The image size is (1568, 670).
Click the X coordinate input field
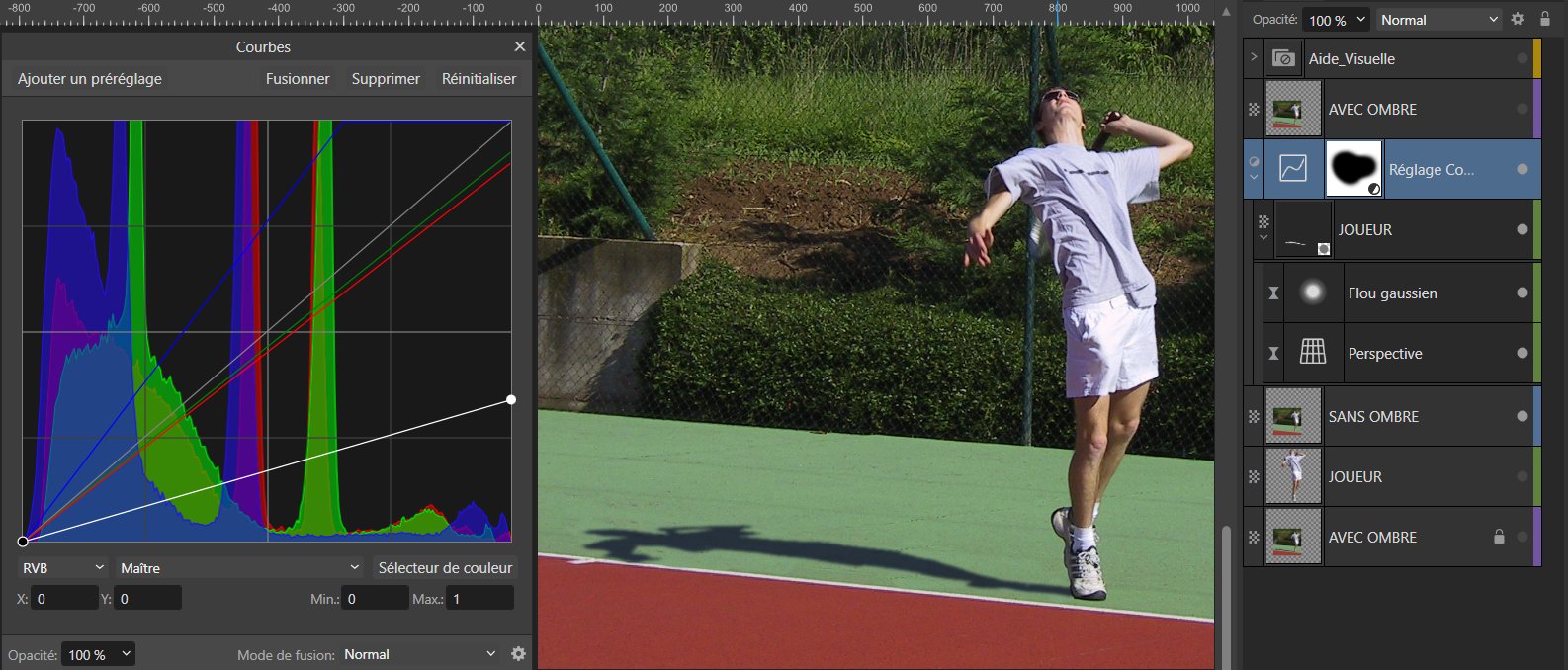click(64, 598)
